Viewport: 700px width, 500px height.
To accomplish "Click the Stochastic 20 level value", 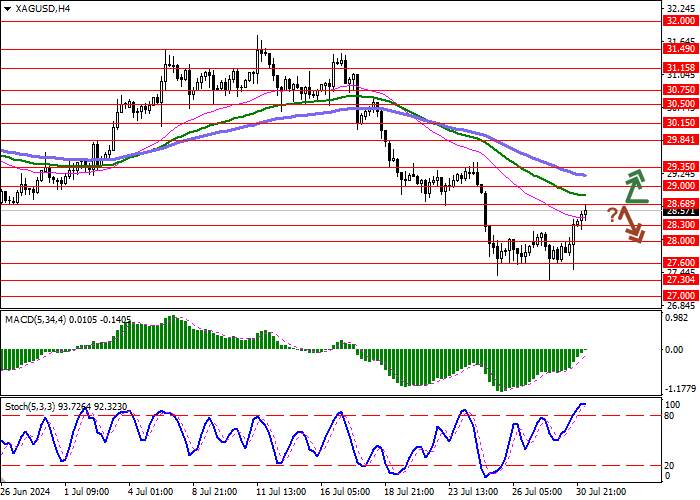I will pyautogui.click(x=670, y=466).
